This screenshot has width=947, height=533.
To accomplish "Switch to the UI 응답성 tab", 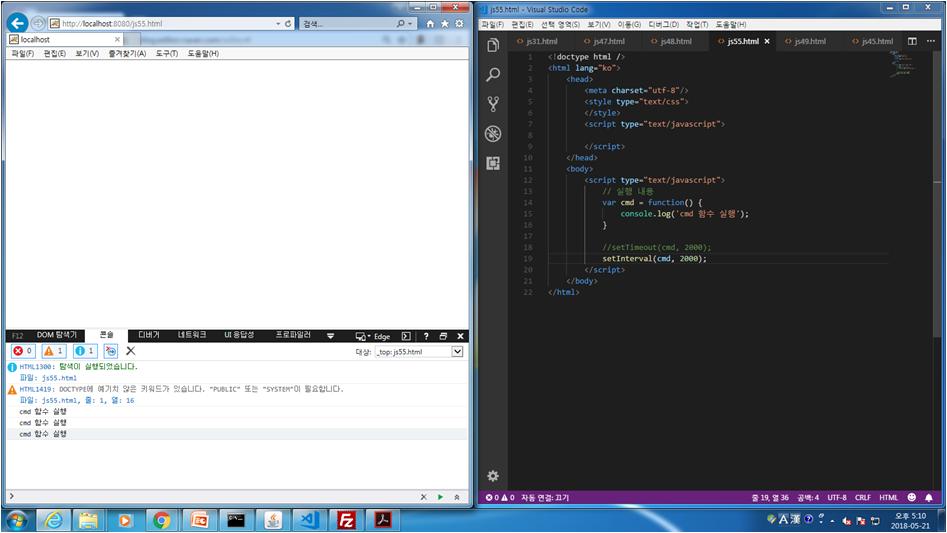I will click(239, 335).
